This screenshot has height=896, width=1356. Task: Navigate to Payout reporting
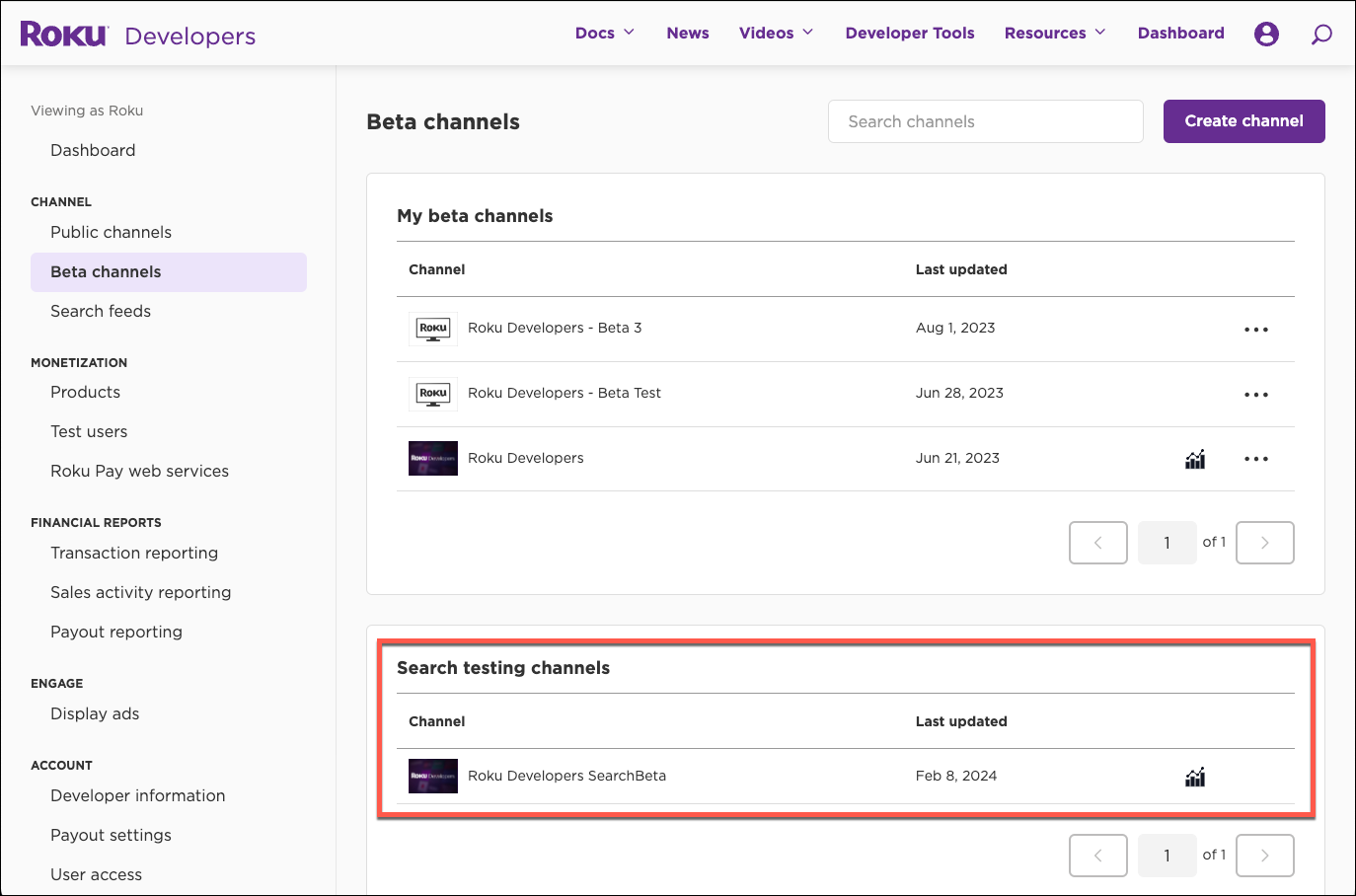[x=115, y=632]
